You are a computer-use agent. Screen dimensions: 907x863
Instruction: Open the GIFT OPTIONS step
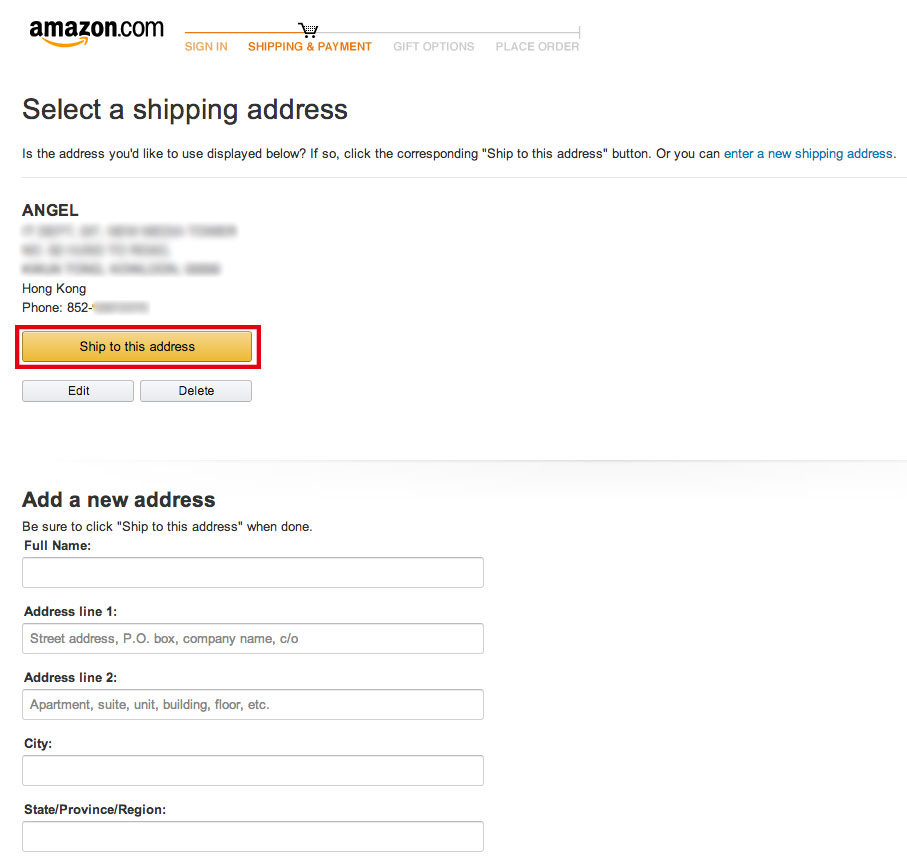[x=433, y=46]
